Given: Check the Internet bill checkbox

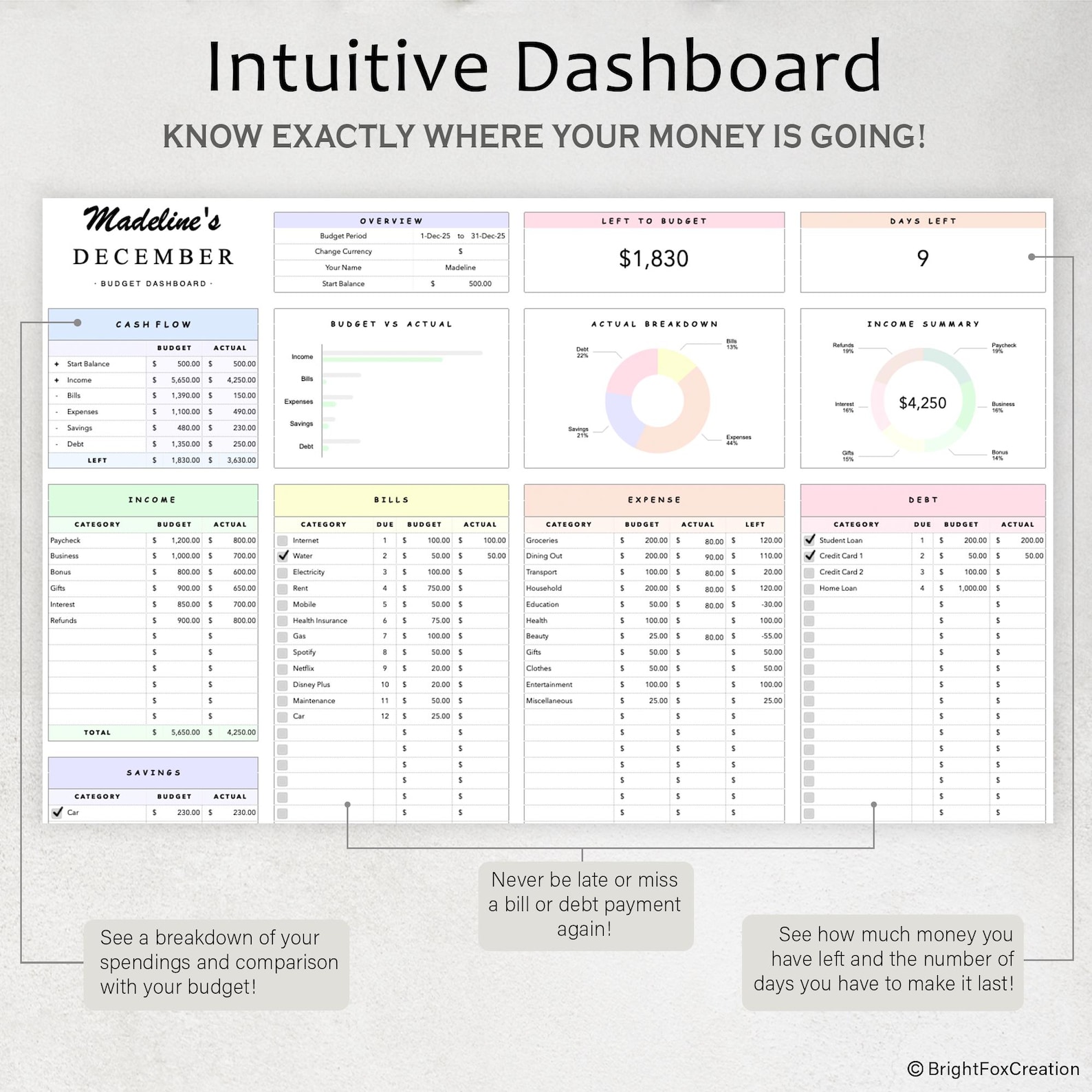Looking at the screenshot, I should click(283, 540).
